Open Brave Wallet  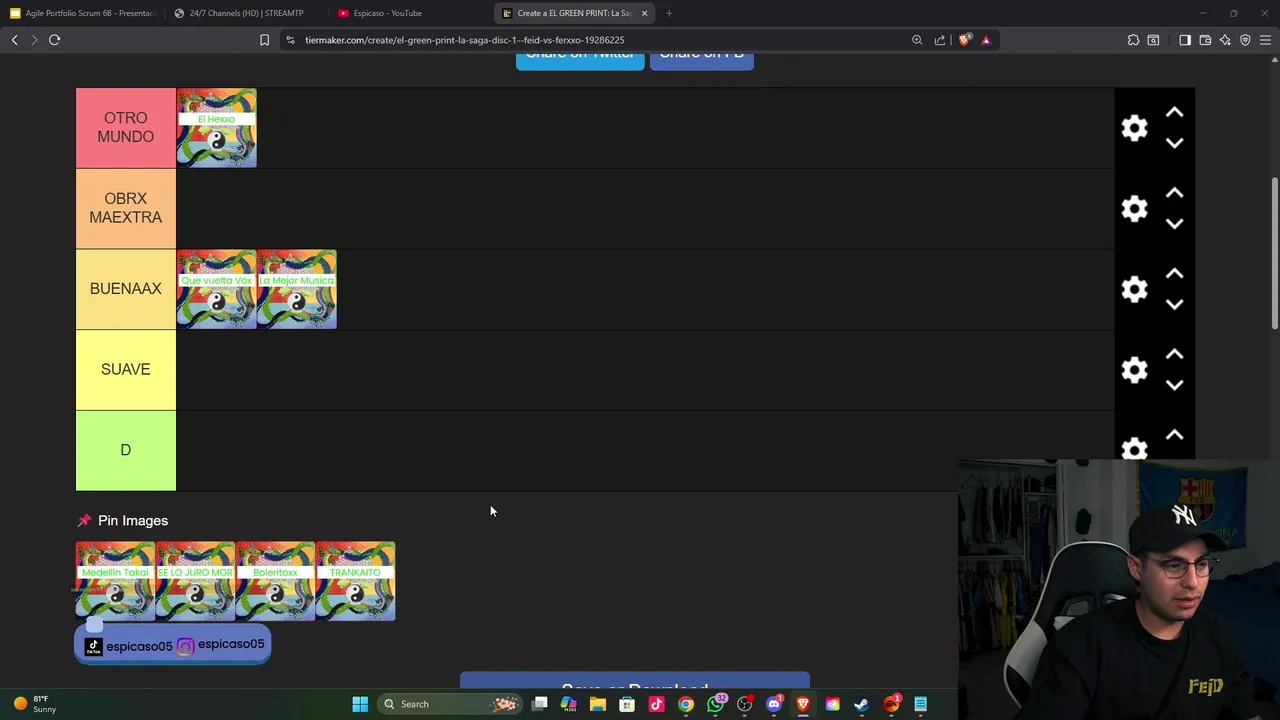click(1205, 40)
